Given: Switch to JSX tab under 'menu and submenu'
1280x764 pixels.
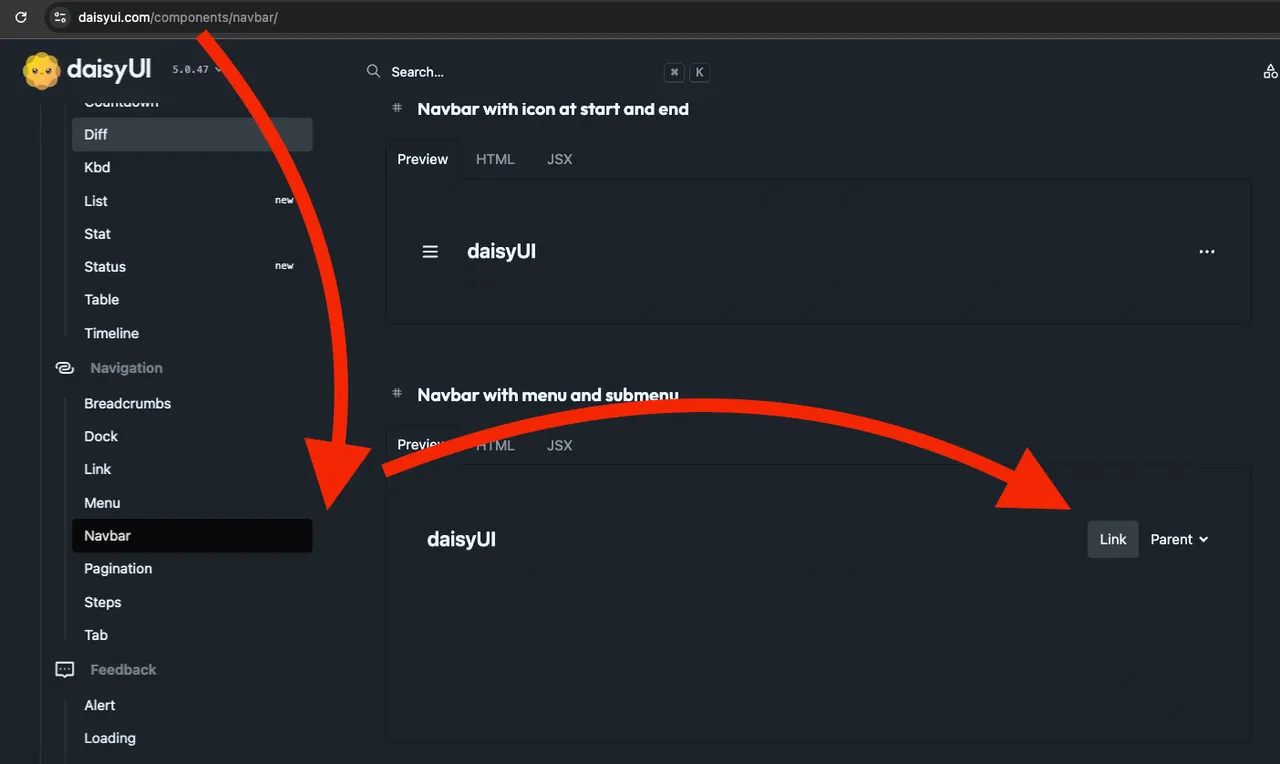Looking at the screenshot, I should (x=560, y=445).
